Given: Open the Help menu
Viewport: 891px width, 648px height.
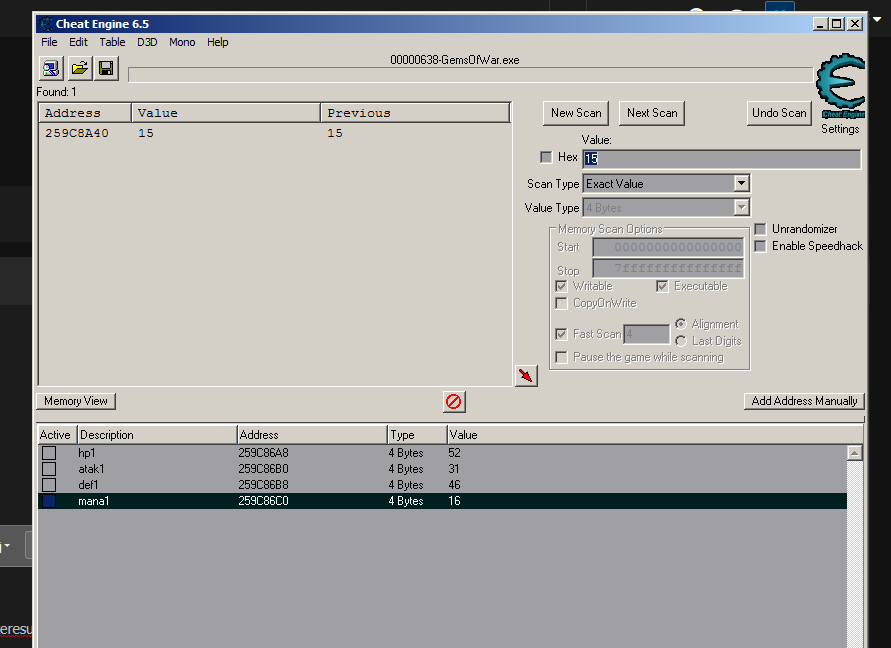Looking at the screenshot, I should pyautogui.click(x=218, y=42).
